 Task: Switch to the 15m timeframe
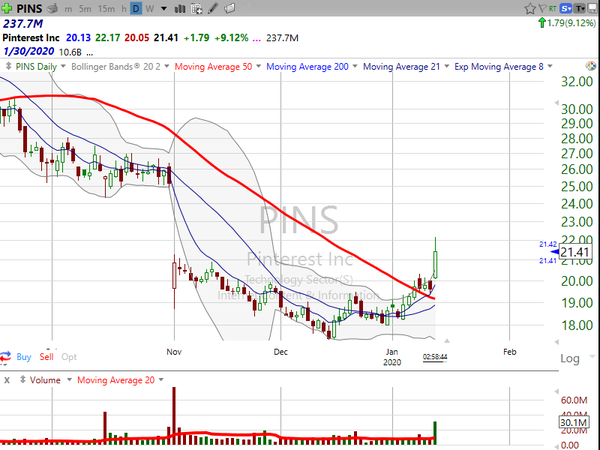click(x=106, y=8)
